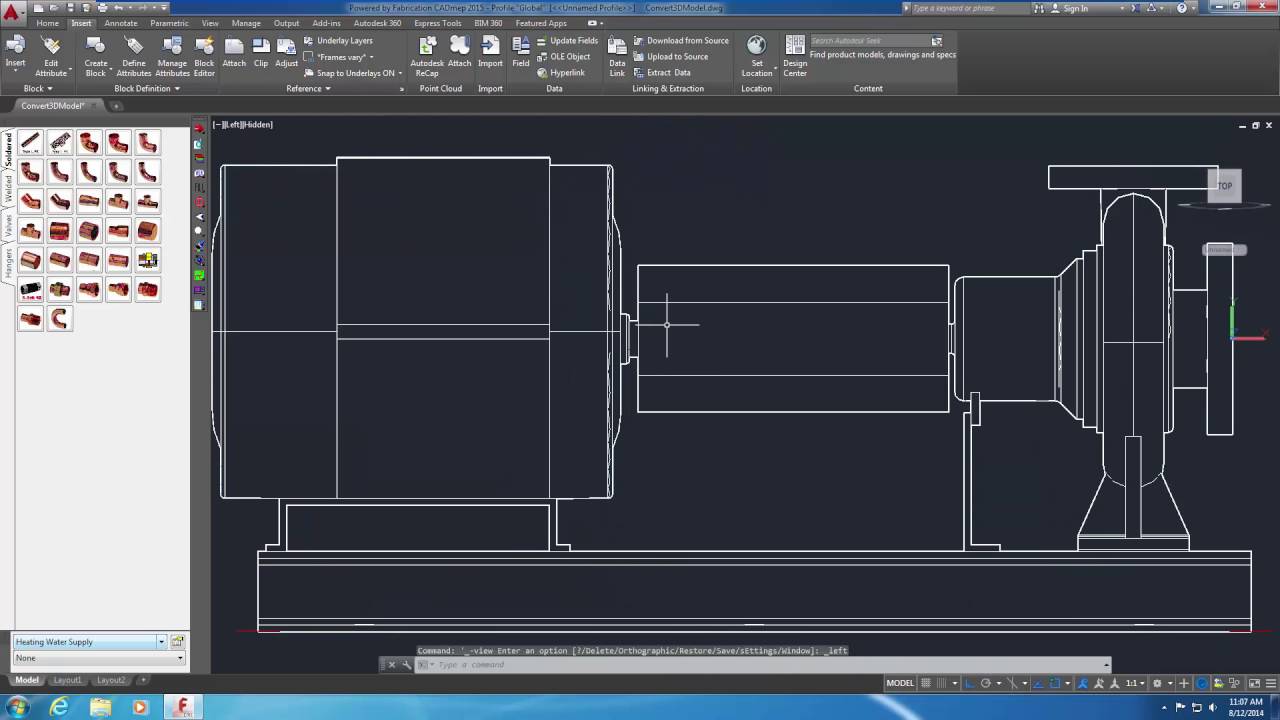Open the AutoCAD application menu button
The width and height of the screenshot is (1280, 720).
(x=13, y=12)
